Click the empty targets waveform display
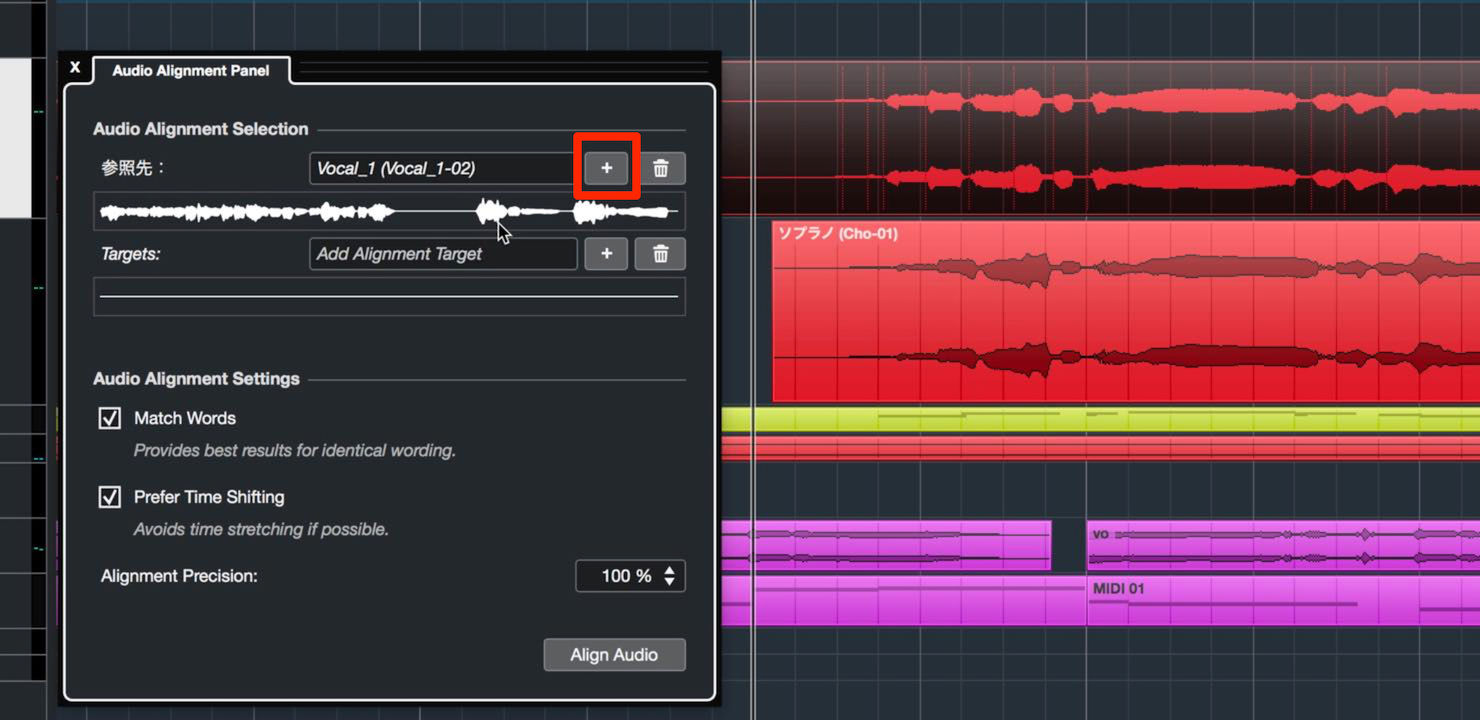 [389, 297]
